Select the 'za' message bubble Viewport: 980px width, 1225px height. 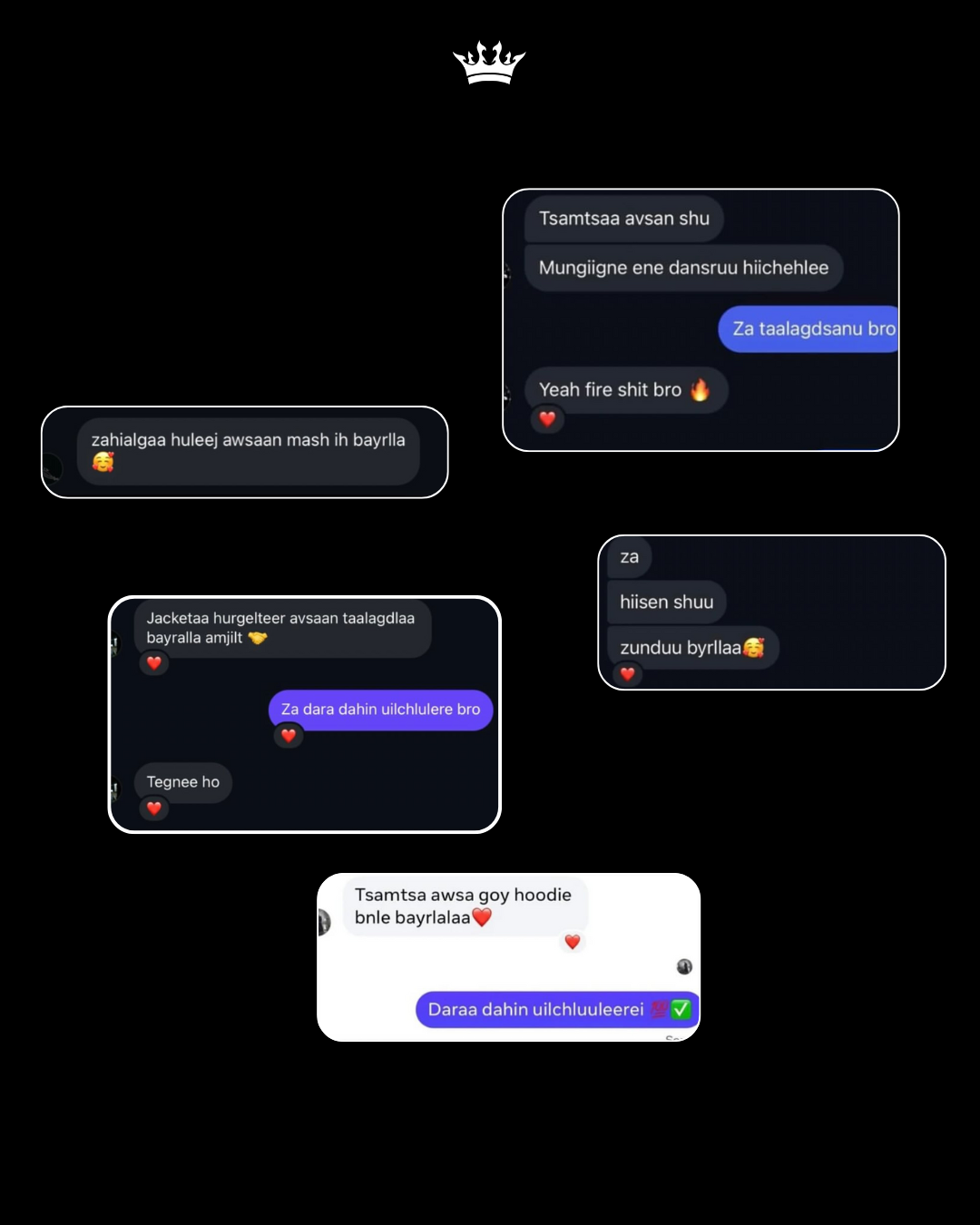click(x=630, y=557)
